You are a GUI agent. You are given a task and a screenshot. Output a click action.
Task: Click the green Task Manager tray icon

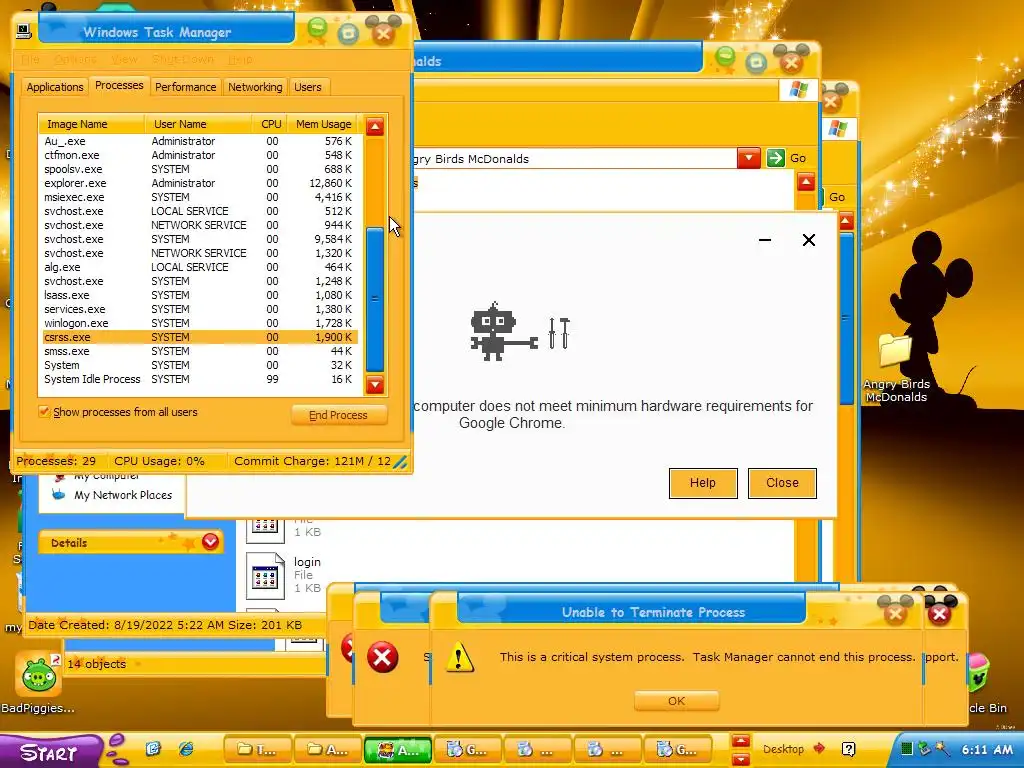[906, 749]
